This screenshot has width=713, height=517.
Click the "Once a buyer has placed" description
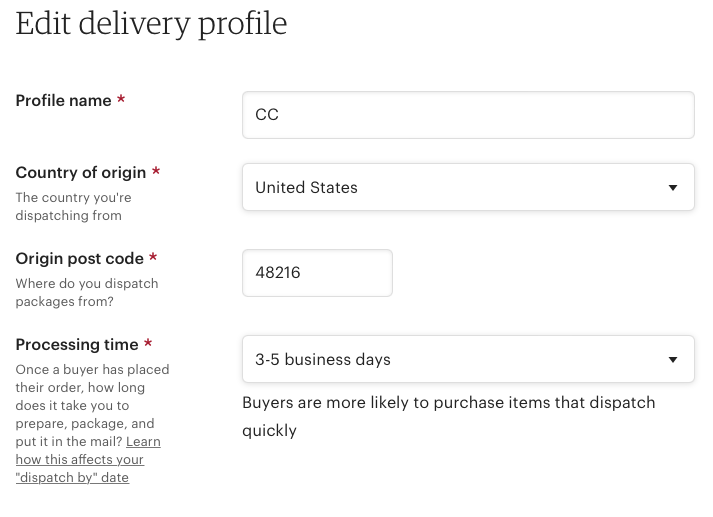coord(92,405)
